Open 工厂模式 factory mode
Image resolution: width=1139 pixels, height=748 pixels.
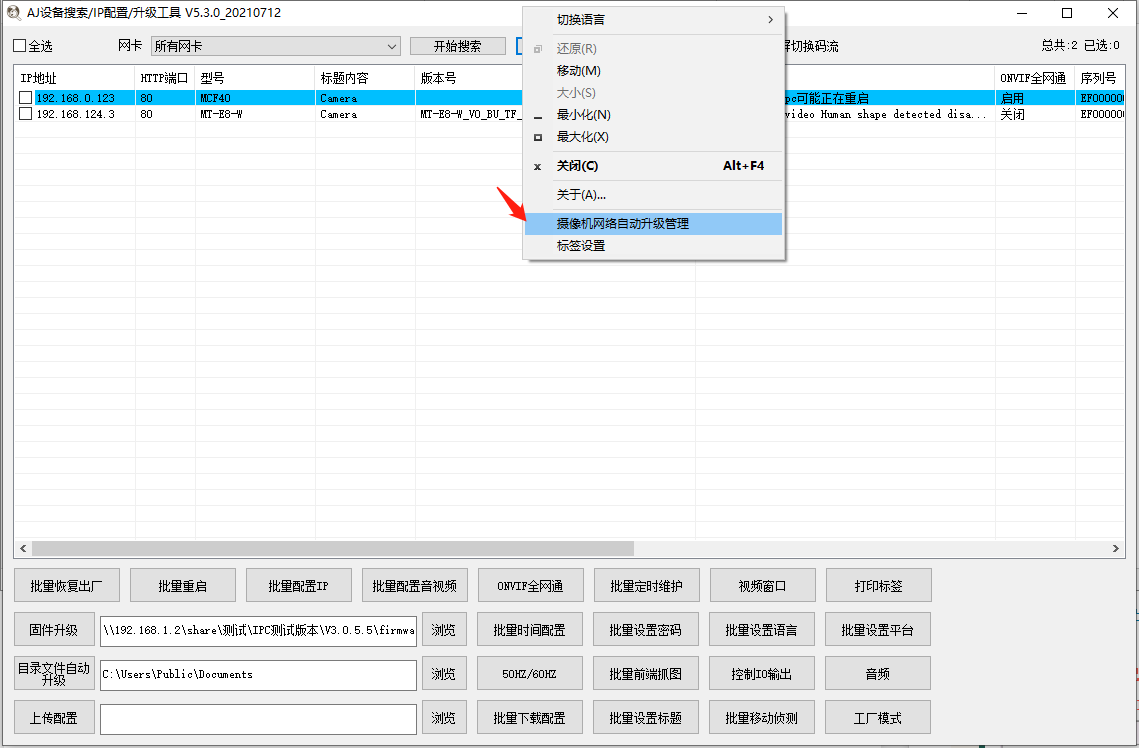point(877,717)
